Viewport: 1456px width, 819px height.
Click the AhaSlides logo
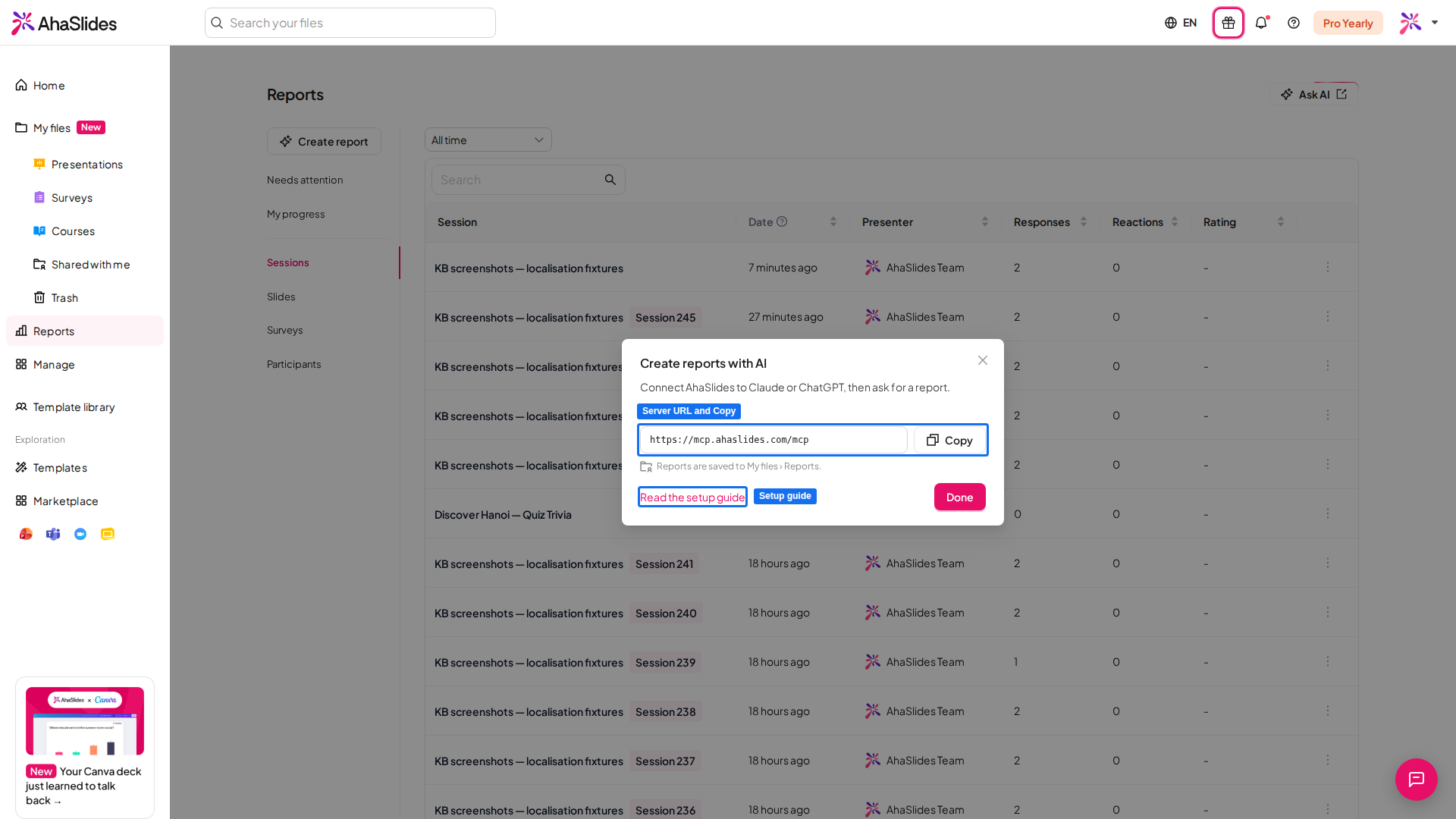coord(64,23)
